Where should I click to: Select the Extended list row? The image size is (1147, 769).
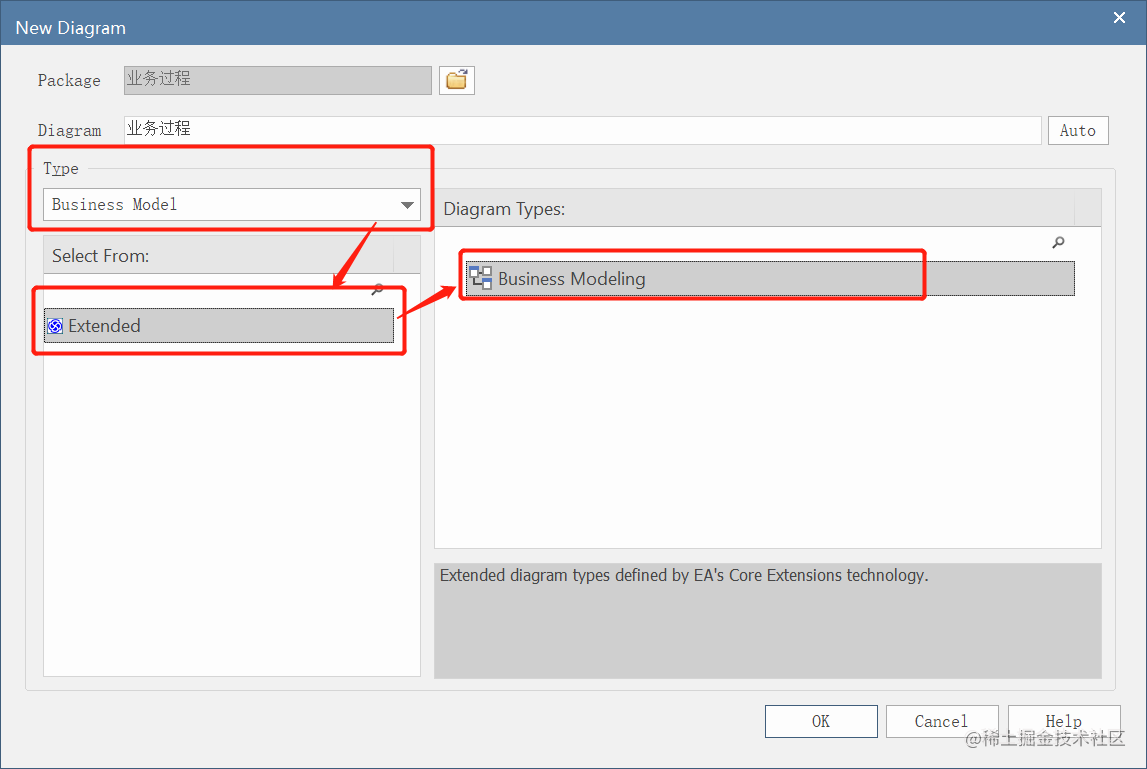(219, 326)
